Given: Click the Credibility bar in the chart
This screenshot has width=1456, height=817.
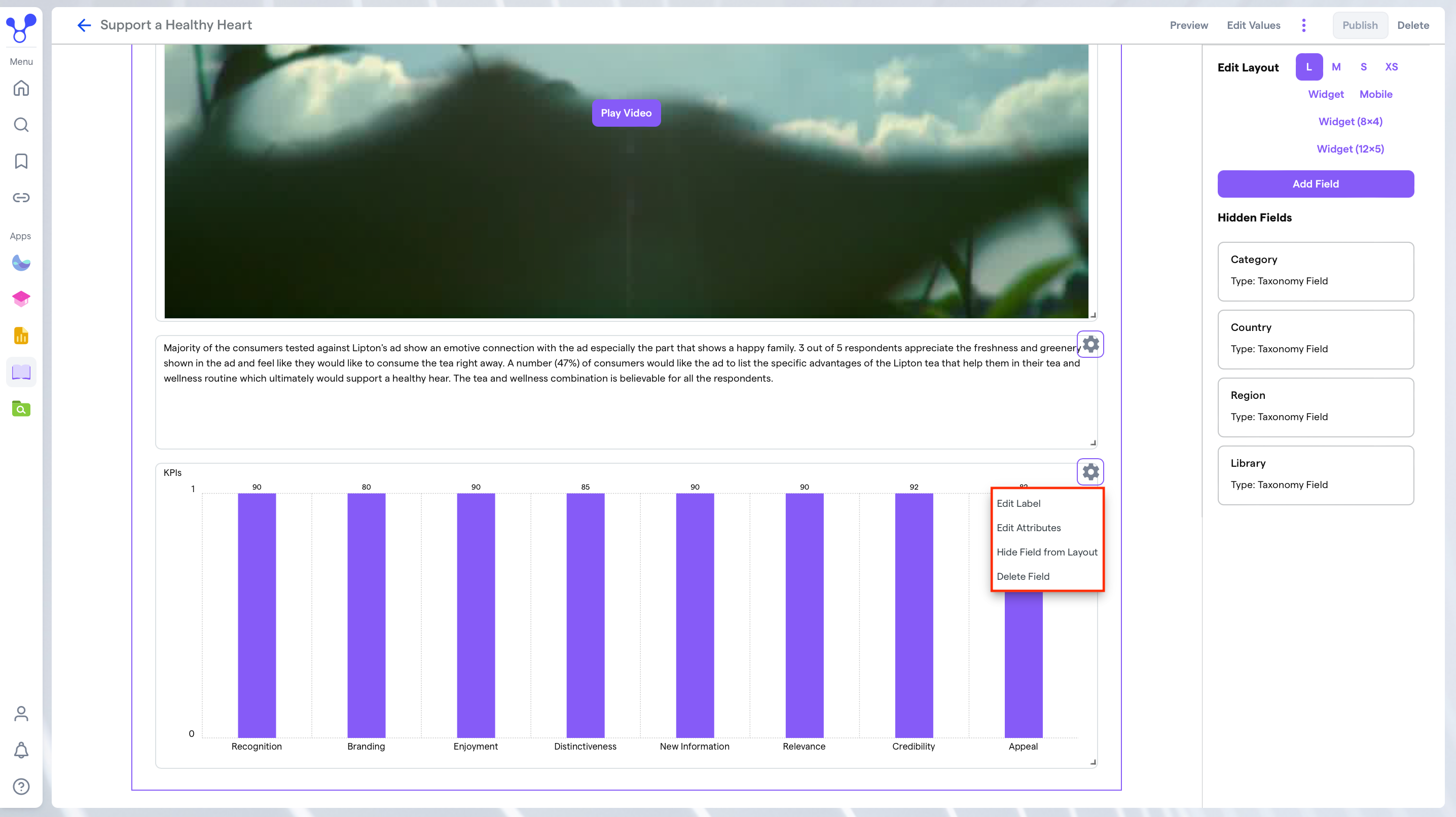Looking at the screenshot, I should (914, 615).
